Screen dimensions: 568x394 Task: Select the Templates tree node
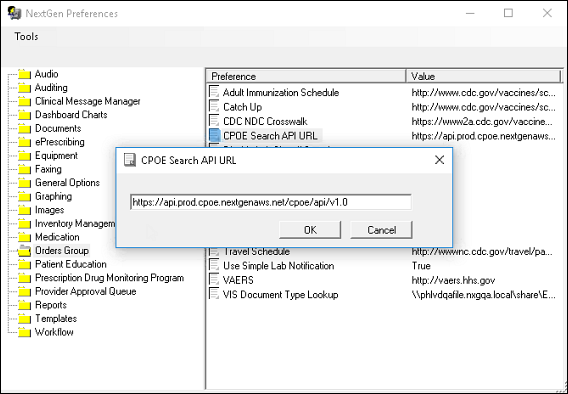56,319
